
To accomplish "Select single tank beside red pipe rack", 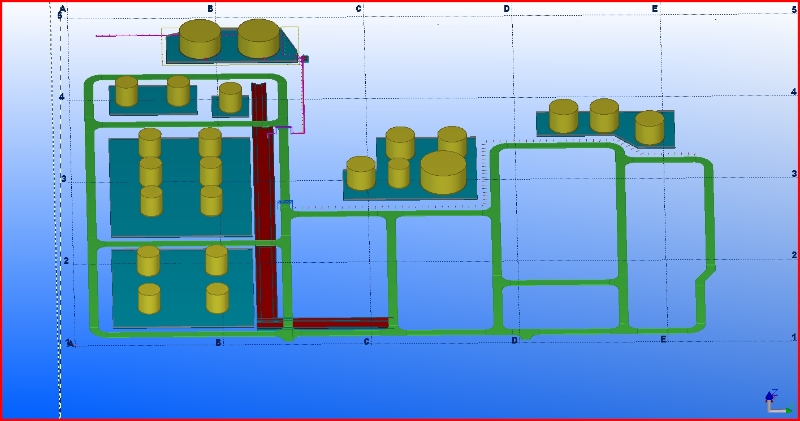I will point(230,97).
